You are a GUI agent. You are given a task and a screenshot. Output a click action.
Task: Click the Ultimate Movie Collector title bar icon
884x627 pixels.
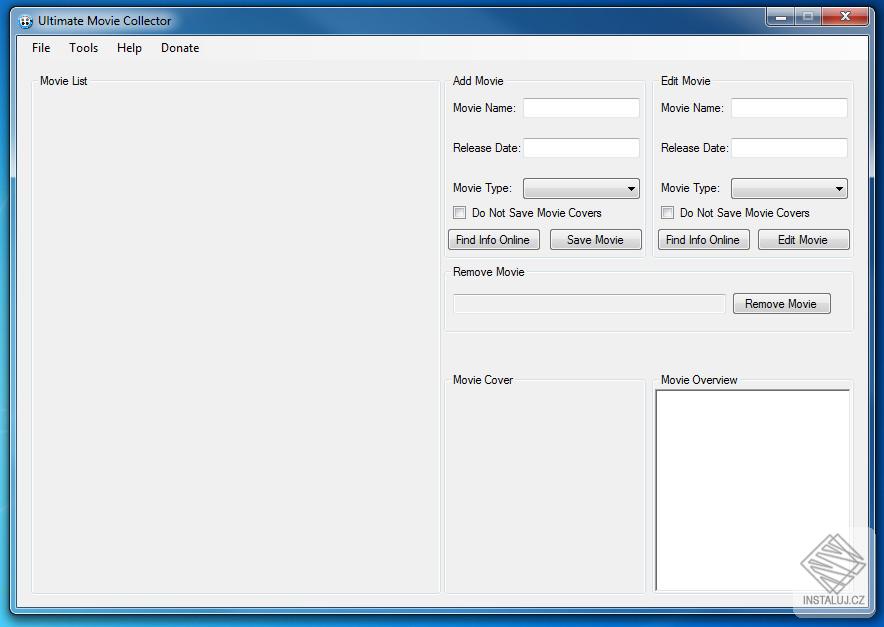25,21
